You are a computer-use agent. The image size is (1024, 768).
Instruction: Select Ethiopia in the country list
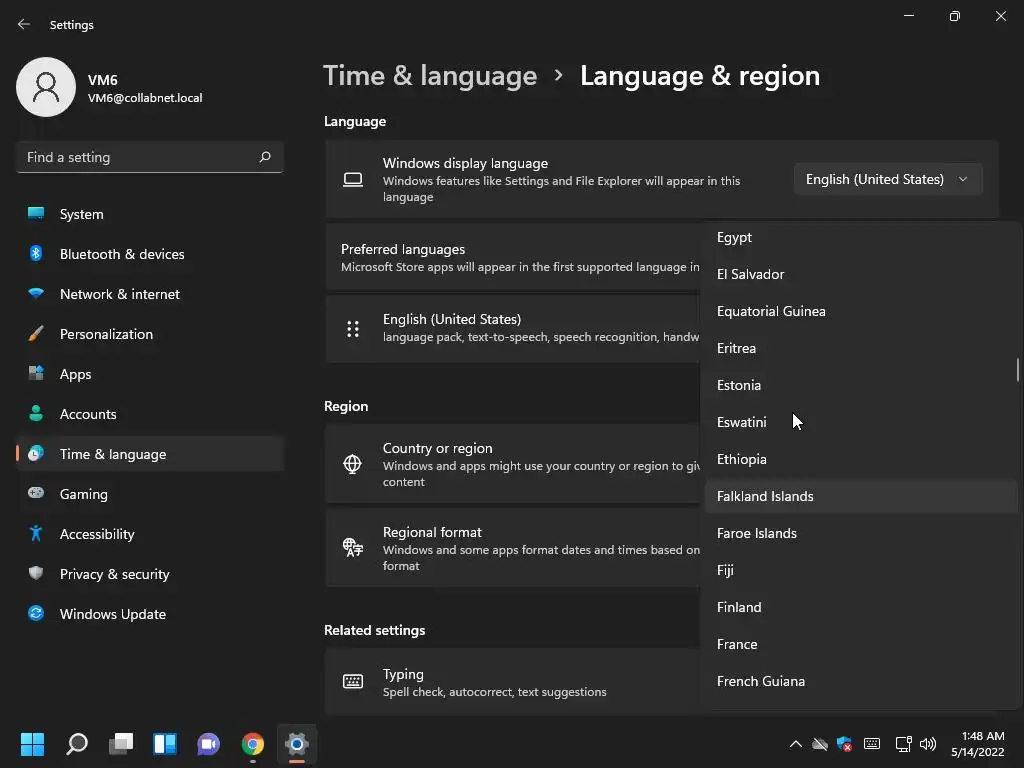861,459
